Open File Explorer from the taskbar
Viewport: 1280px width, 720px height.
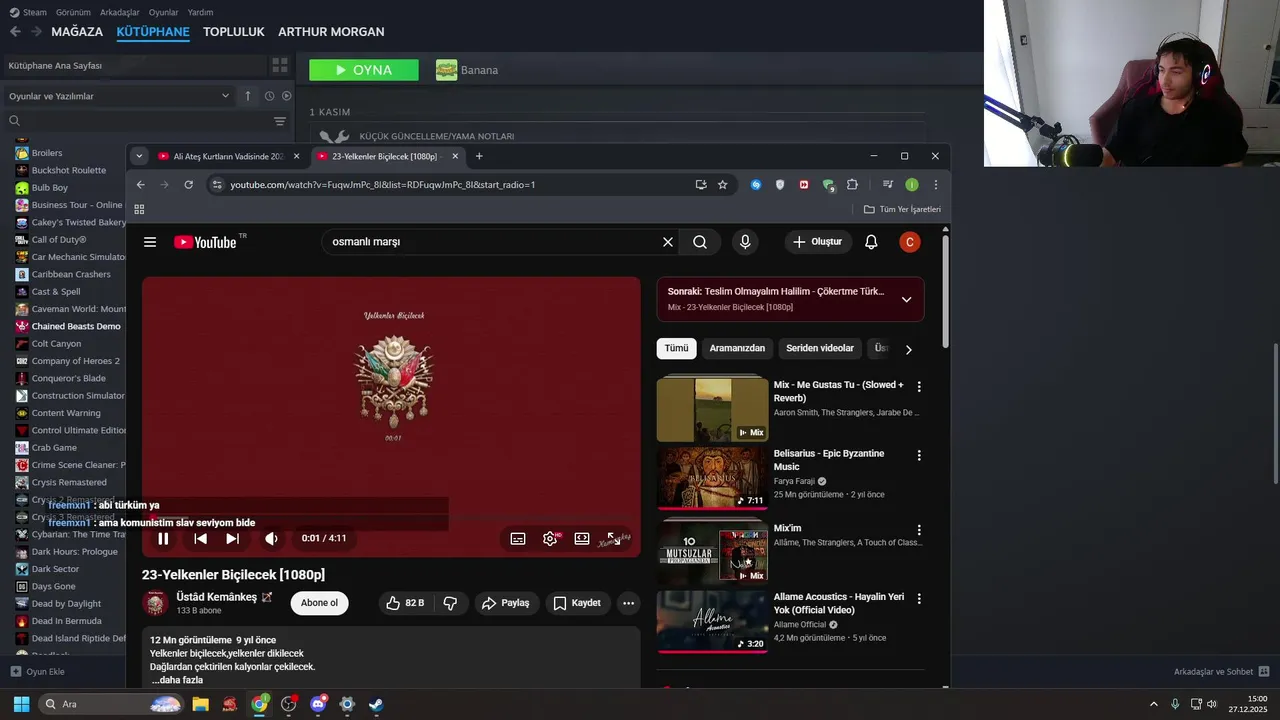click(x=200, y=704)
